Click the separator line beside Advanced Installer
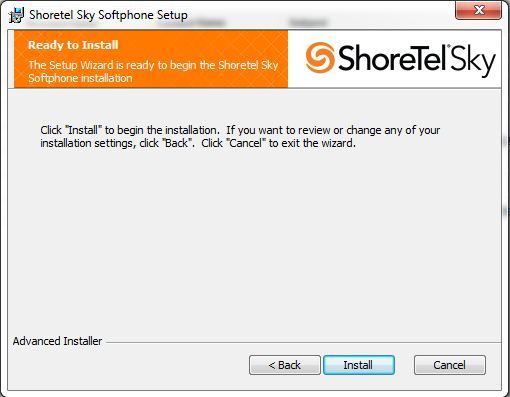Image resolution: width=510 pixels, height=397 pixels. click(303, 342)
